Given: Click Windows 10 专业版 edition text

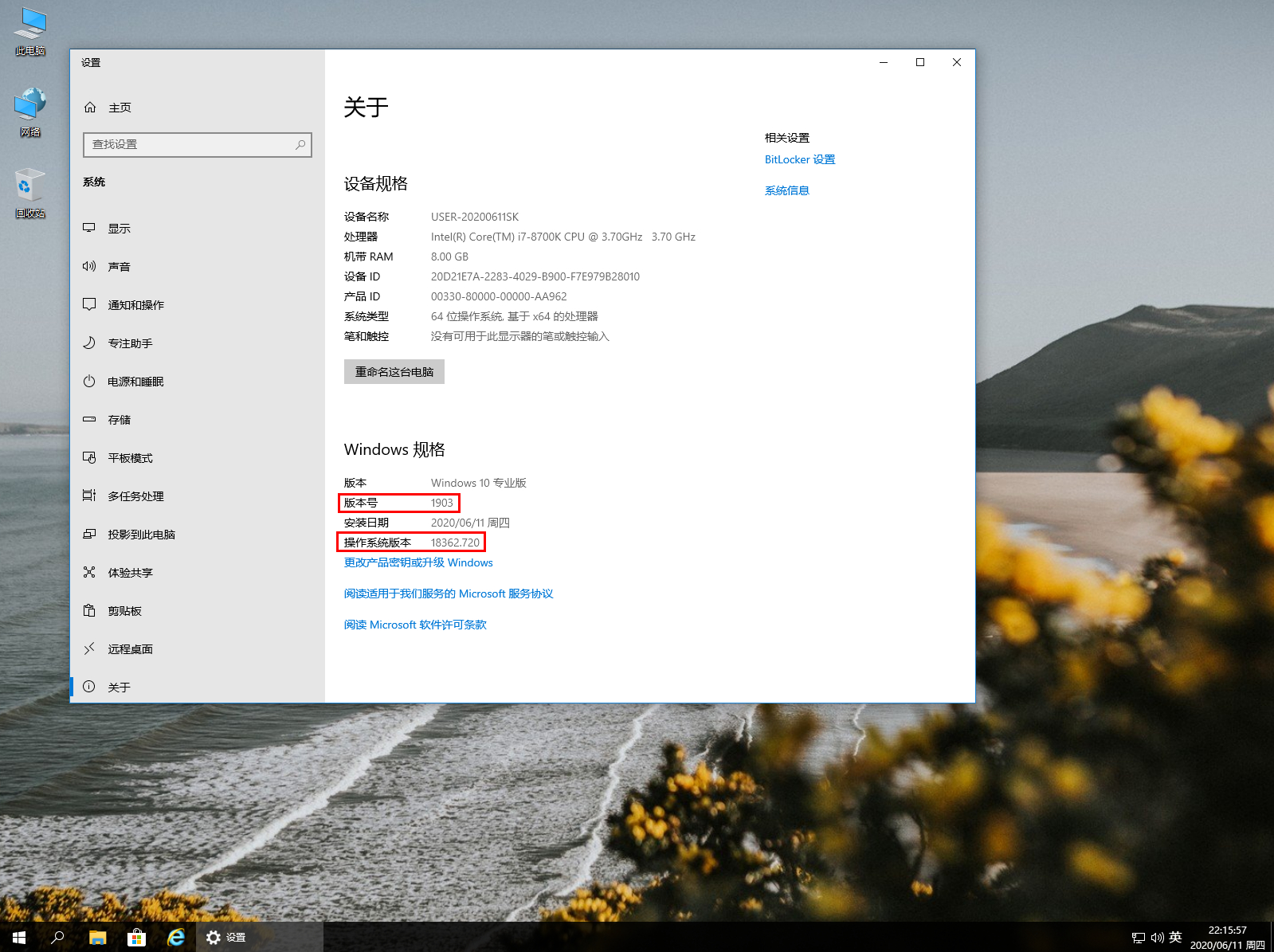Looking at the screenshot, I should tap(479, 483).
